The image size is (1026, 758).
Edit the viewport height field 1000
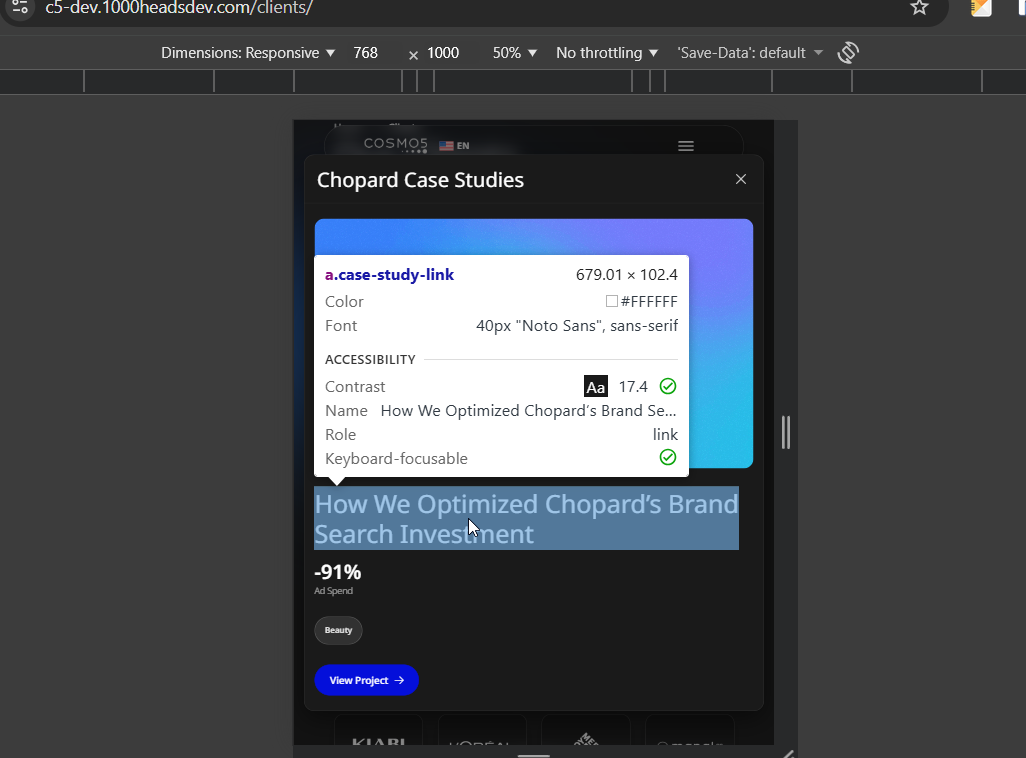443,53
